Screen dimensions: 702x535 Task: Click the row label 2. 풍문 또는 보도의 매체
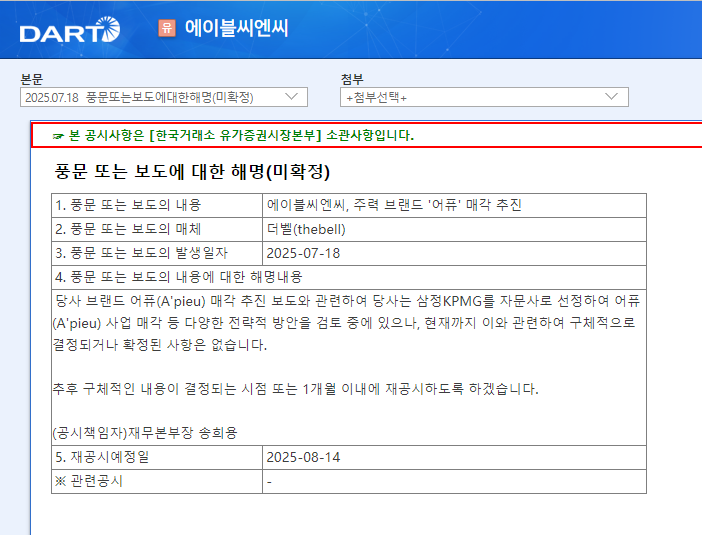click(x=128, y=229)
